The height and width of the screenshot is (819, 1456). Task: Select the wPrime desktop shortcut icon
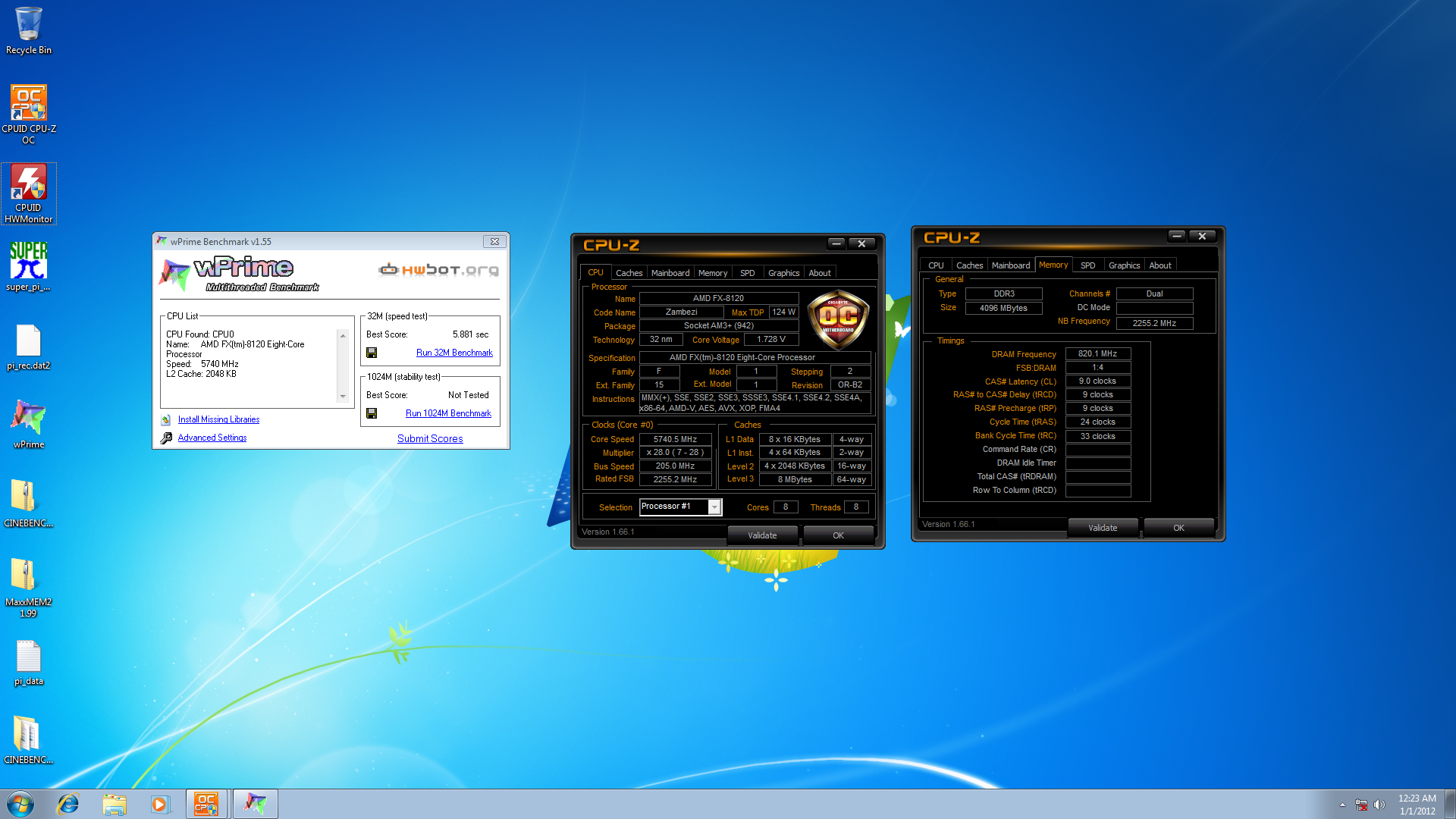(29, 424)
